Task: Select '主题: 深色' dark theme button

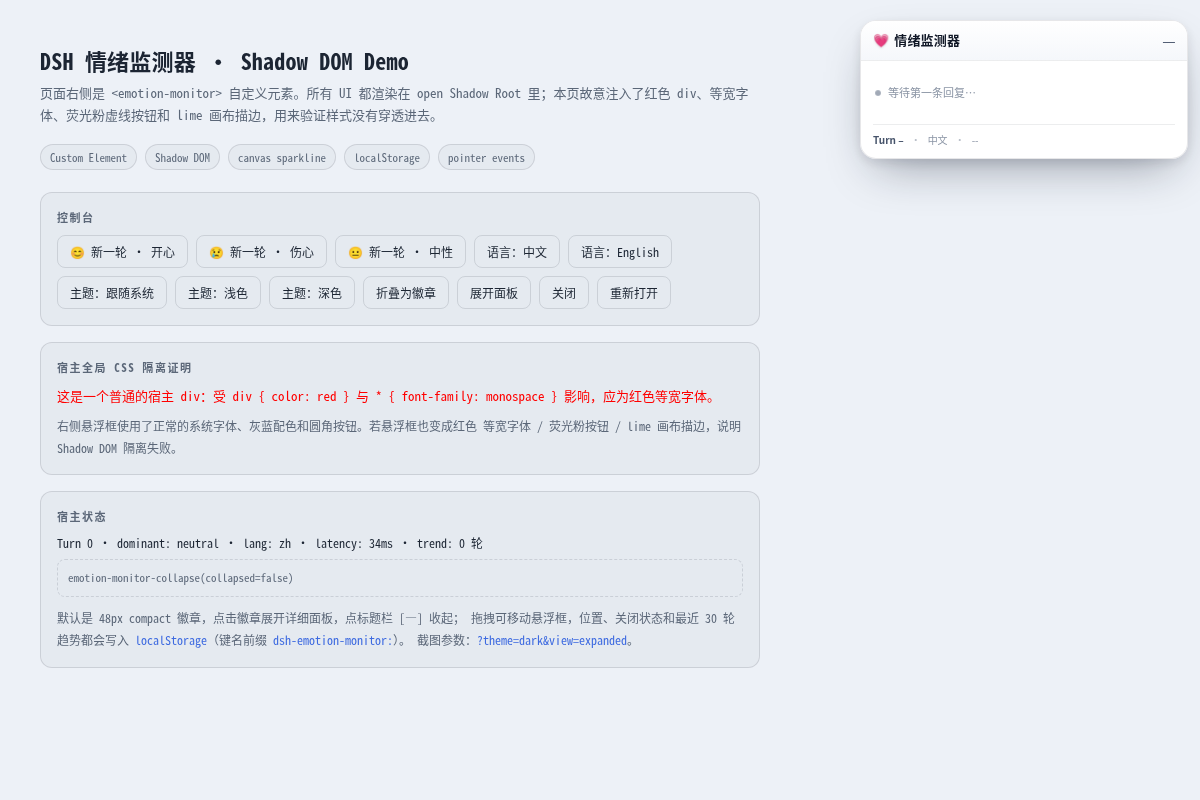Action: 312,293
